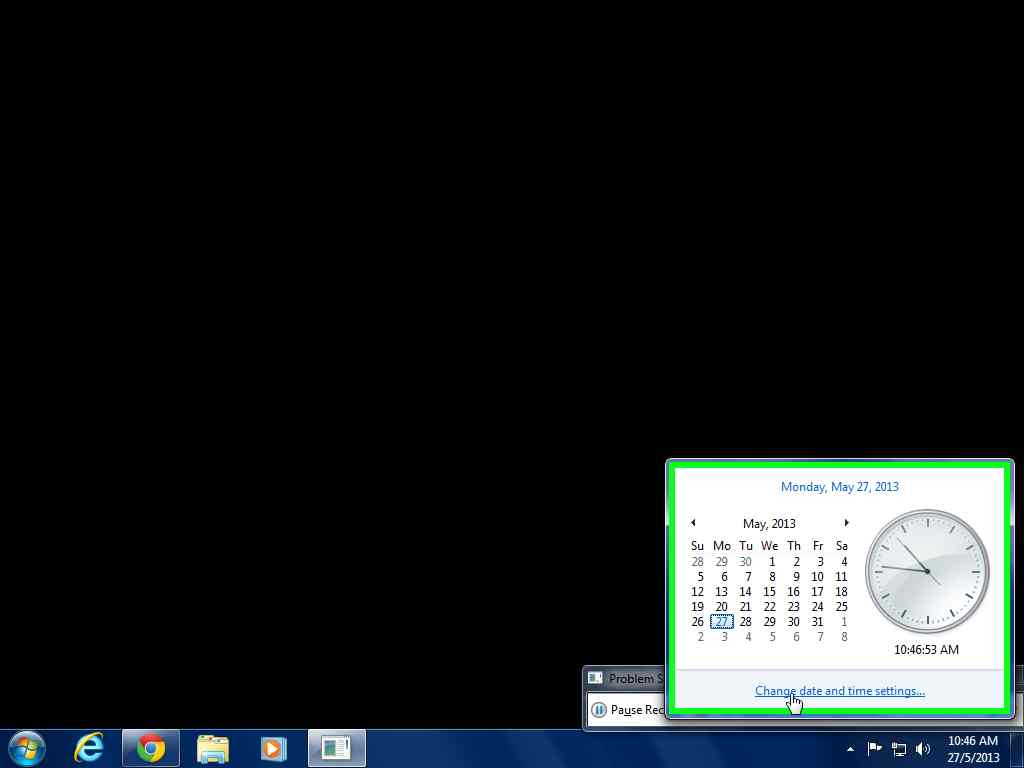Open the volume control in the tray

point(922,748)
